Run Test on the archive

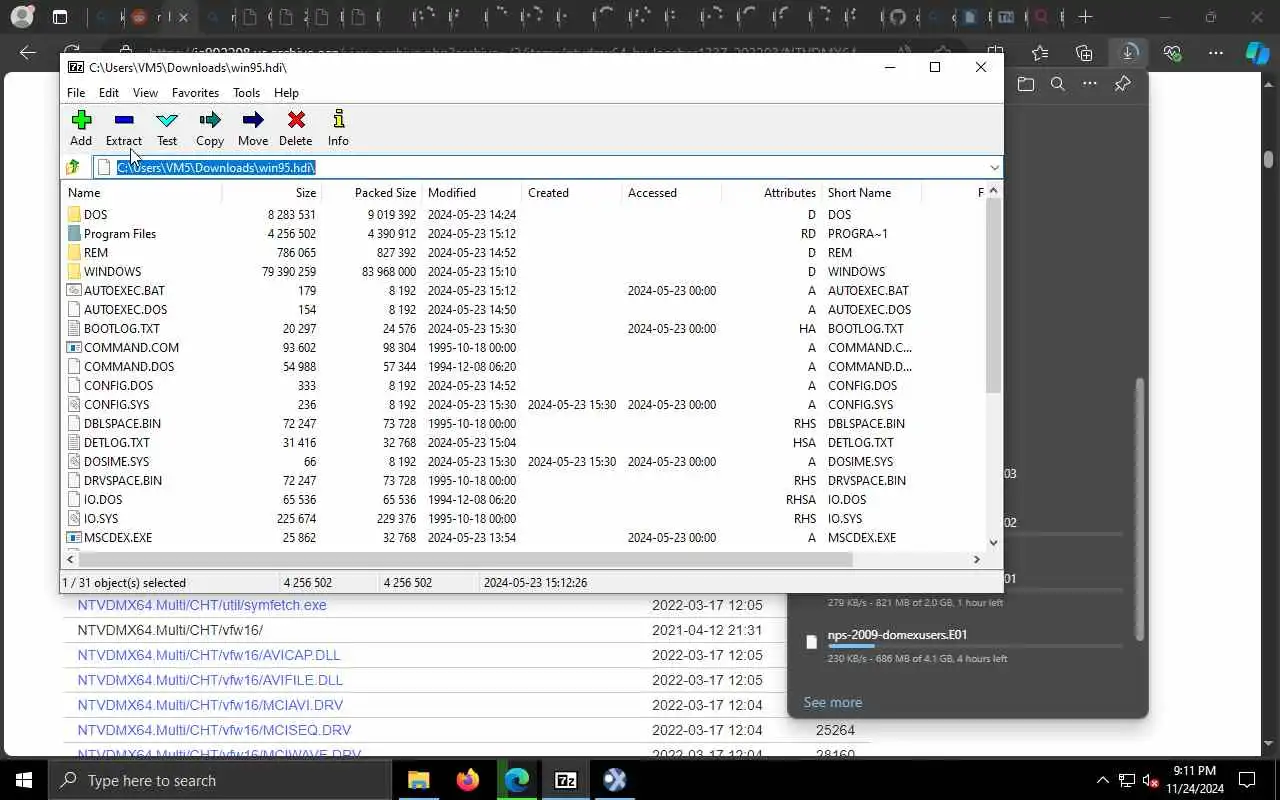tap(167, 120)
